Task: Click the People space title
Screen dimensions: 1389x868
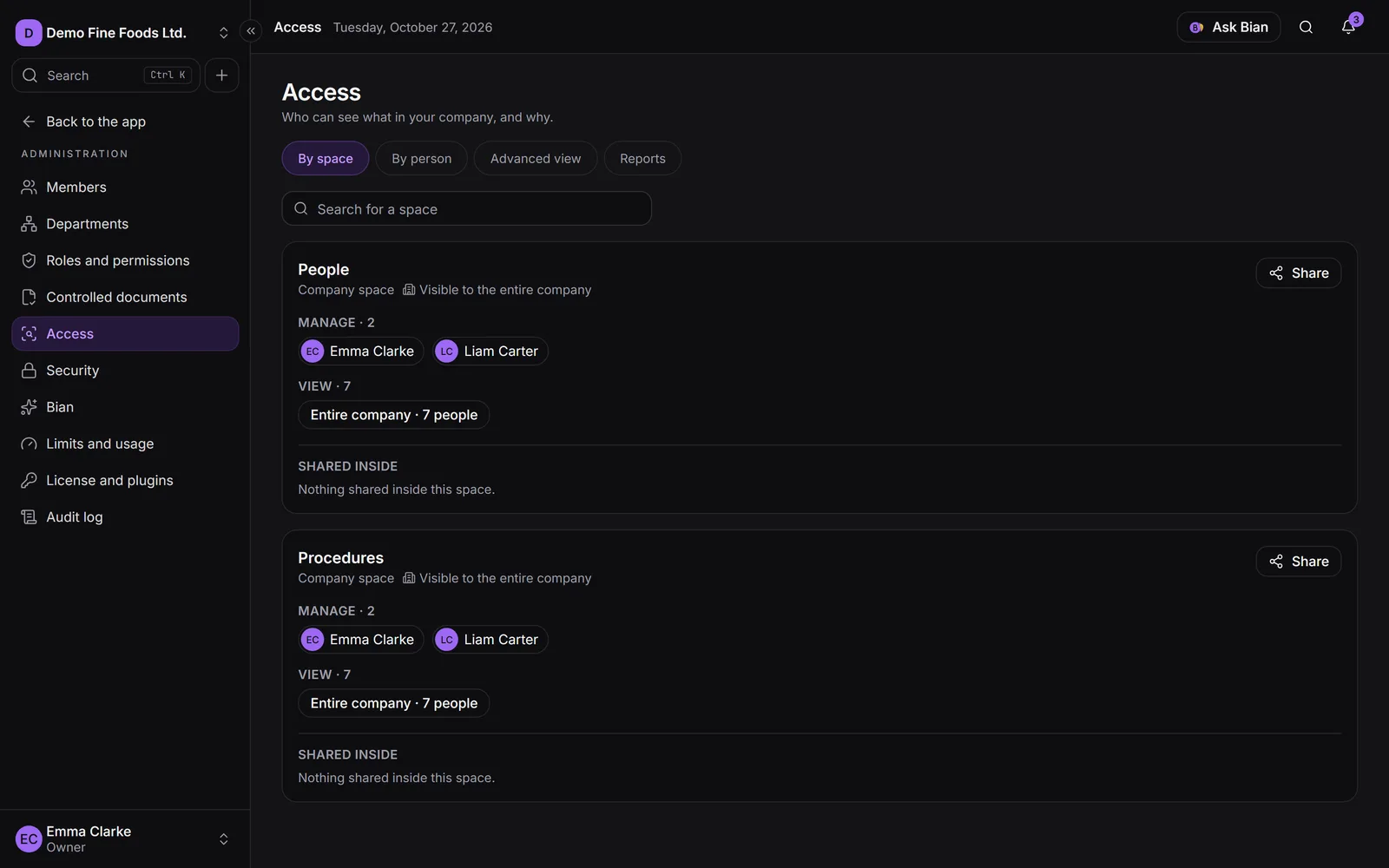Action: pos(324,270)
